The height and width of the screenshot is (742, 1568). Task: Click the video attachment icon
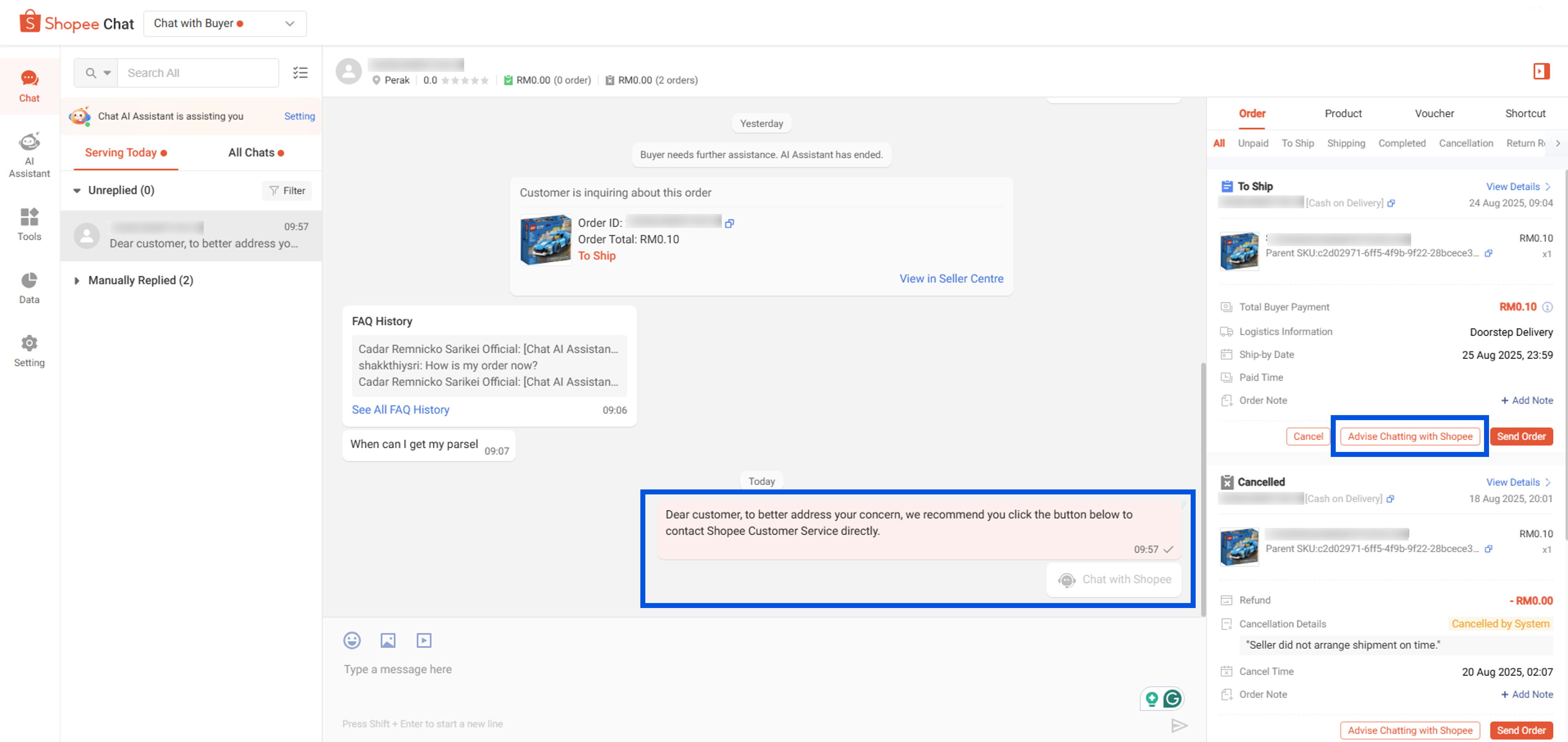[424, 640]
